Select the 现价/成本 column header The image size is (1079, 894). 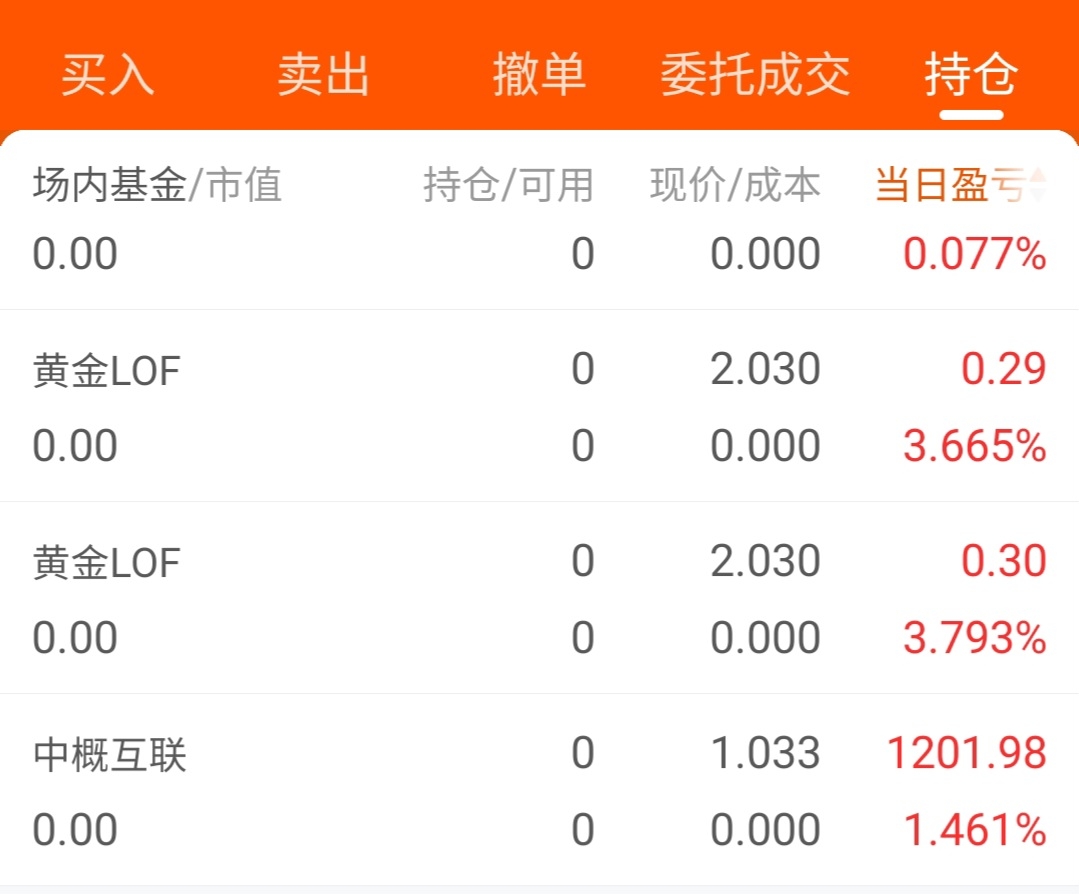pyautogui.click(x=735, y=185)
